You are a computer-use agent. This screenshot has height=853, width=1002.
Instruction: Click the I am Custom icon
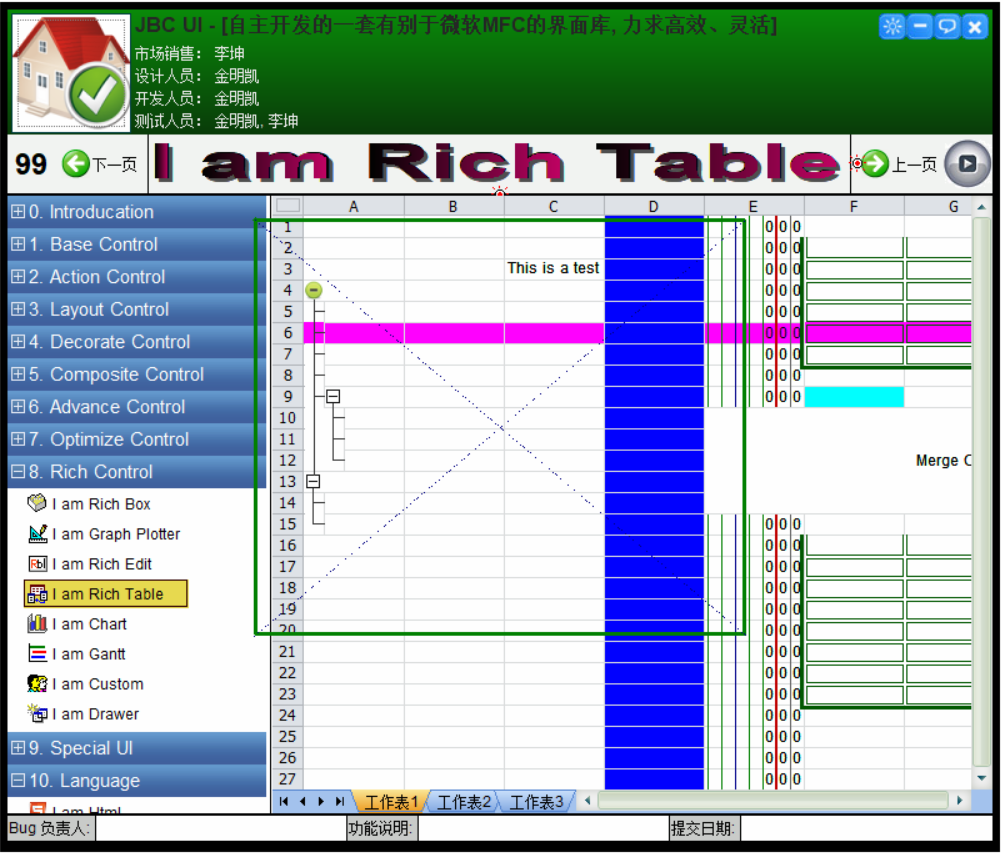coord(37,684)
